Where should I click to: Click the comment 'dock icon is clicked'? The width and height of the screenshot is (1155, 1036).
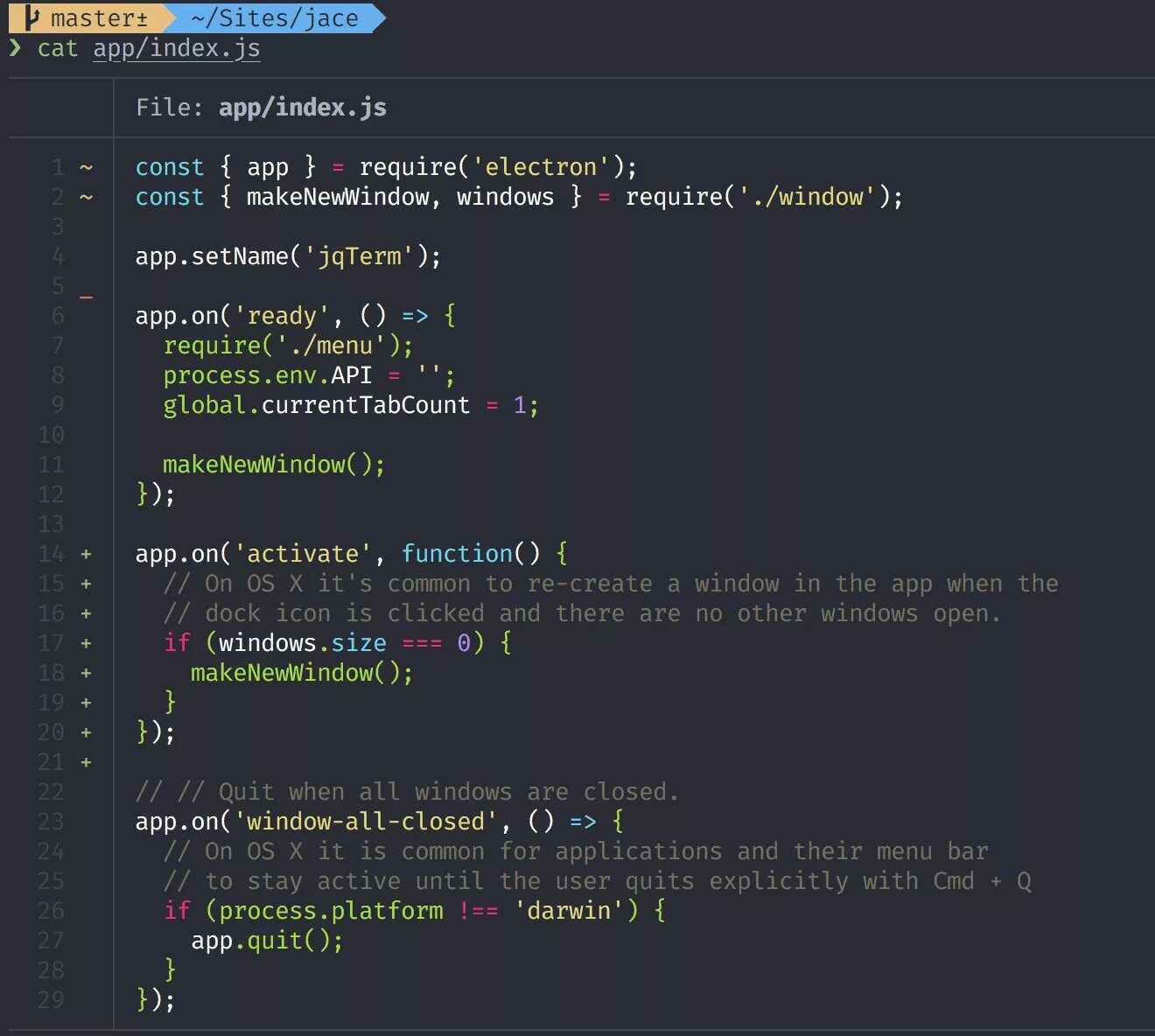(x=583, y=613)
